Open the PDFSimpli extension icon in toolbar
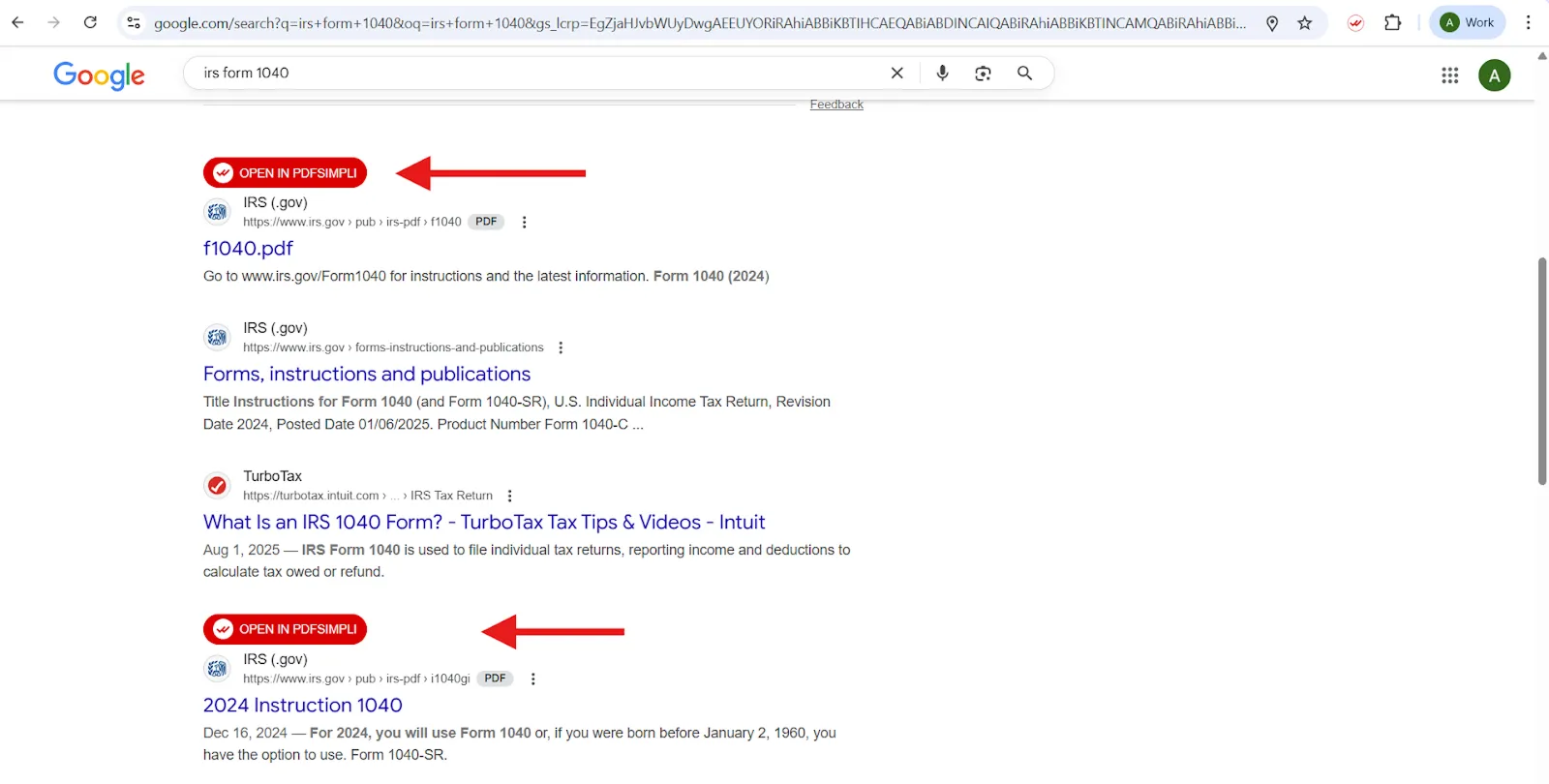 click(x=1355, y=23)
